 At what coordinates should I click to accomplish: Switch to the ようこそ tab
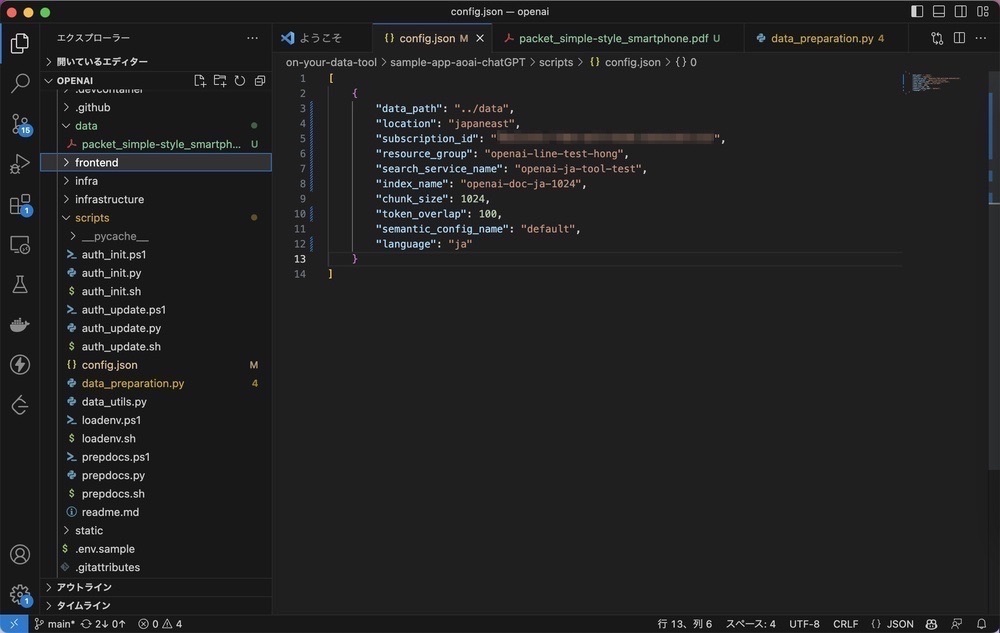[x=320, y=38]
